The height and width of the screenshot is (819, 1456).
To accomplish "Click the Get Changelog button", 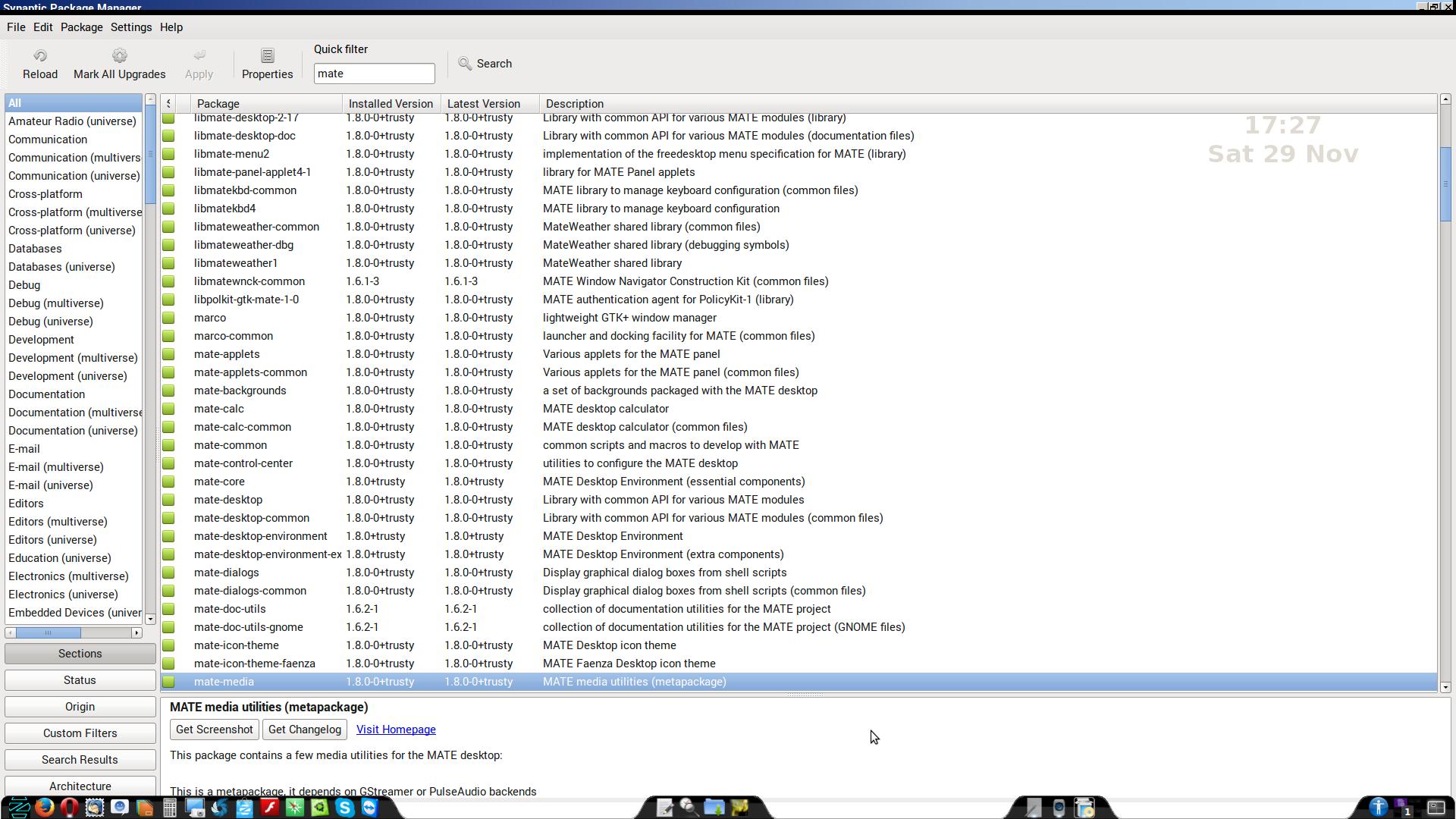I will pyautogui.click(x=304, y=730).
